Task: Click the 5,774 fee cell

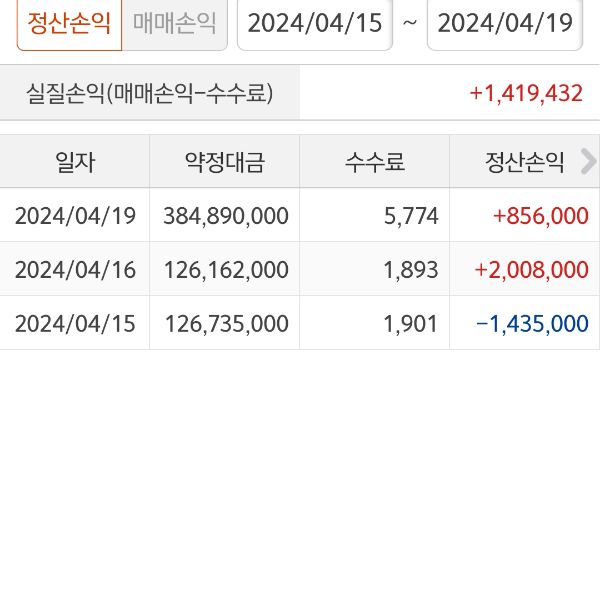Action: (412, 215)
